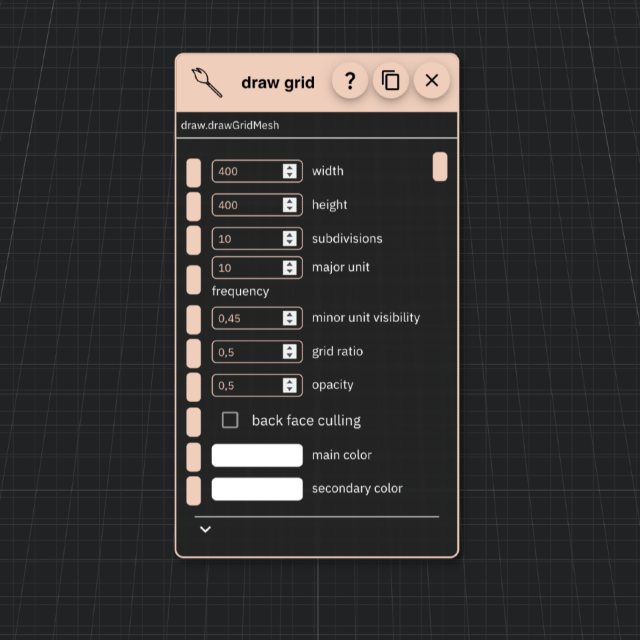Screen dimensions: 640x640
Task: Close the draw grid node
Action: click(x=432, y=80)
